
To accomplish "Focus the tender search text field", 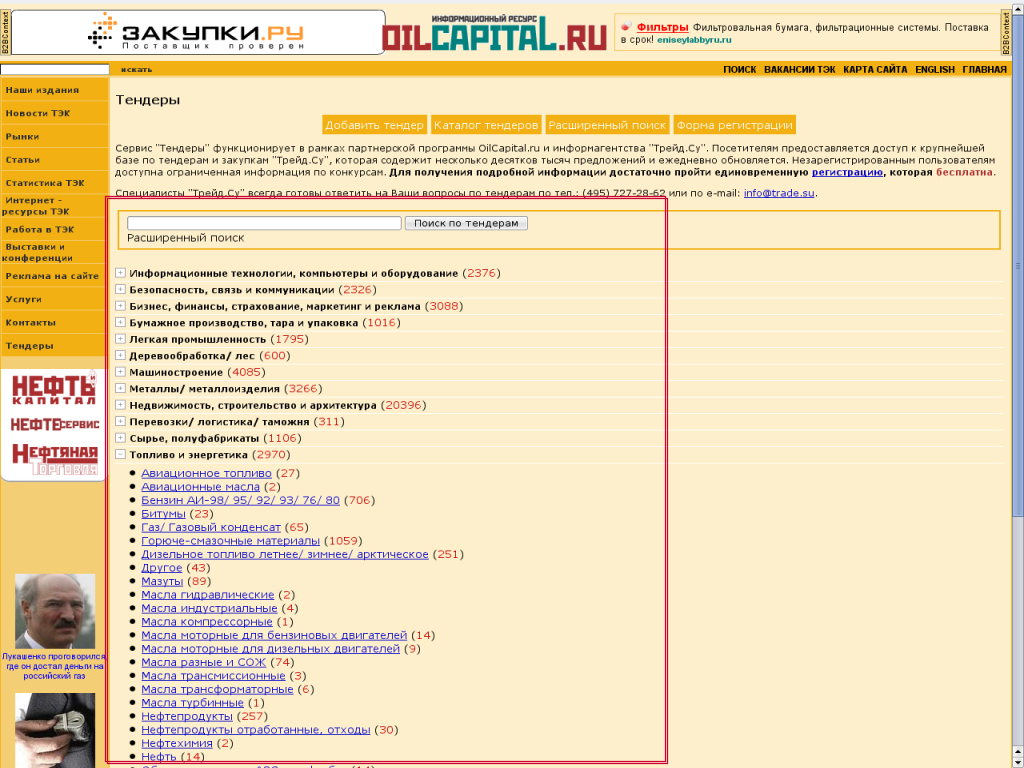I will coord(264,223).
